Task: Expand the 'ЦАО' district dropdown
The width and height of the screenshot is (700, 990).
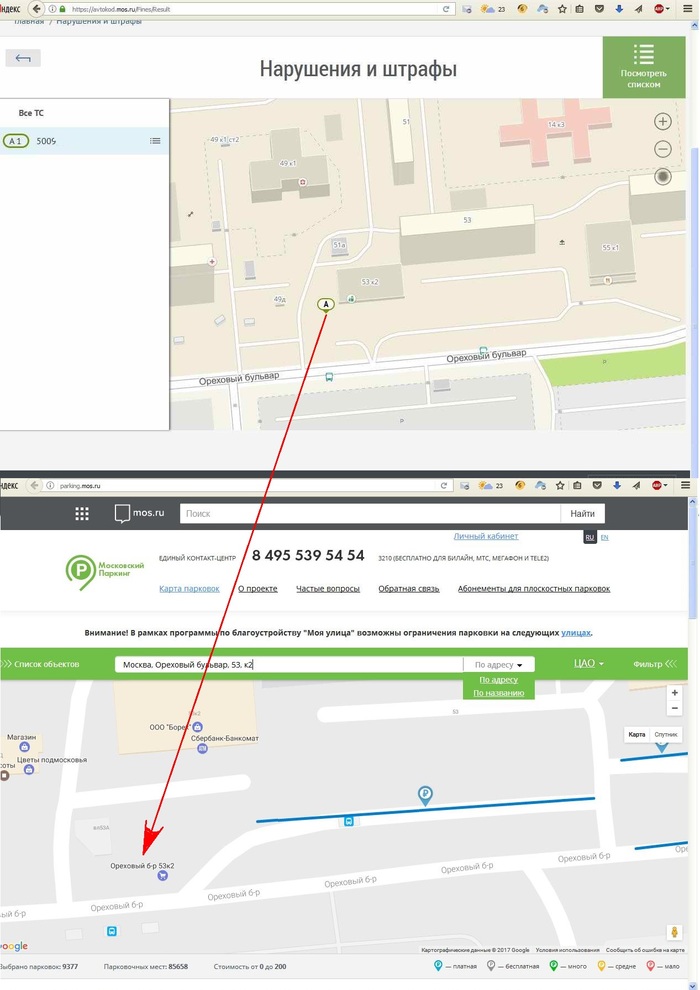Action: tap(589, 663)
